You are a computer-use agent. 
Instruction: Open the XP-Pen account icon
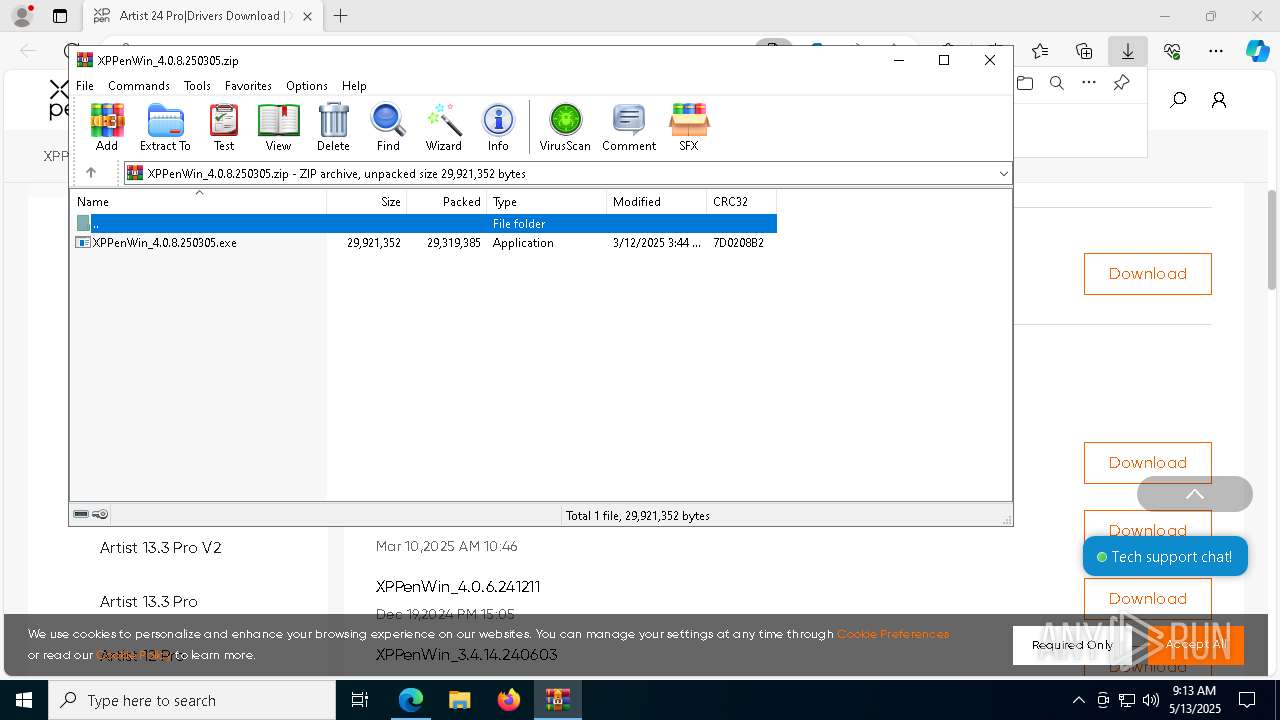[x=1219, y=100]
